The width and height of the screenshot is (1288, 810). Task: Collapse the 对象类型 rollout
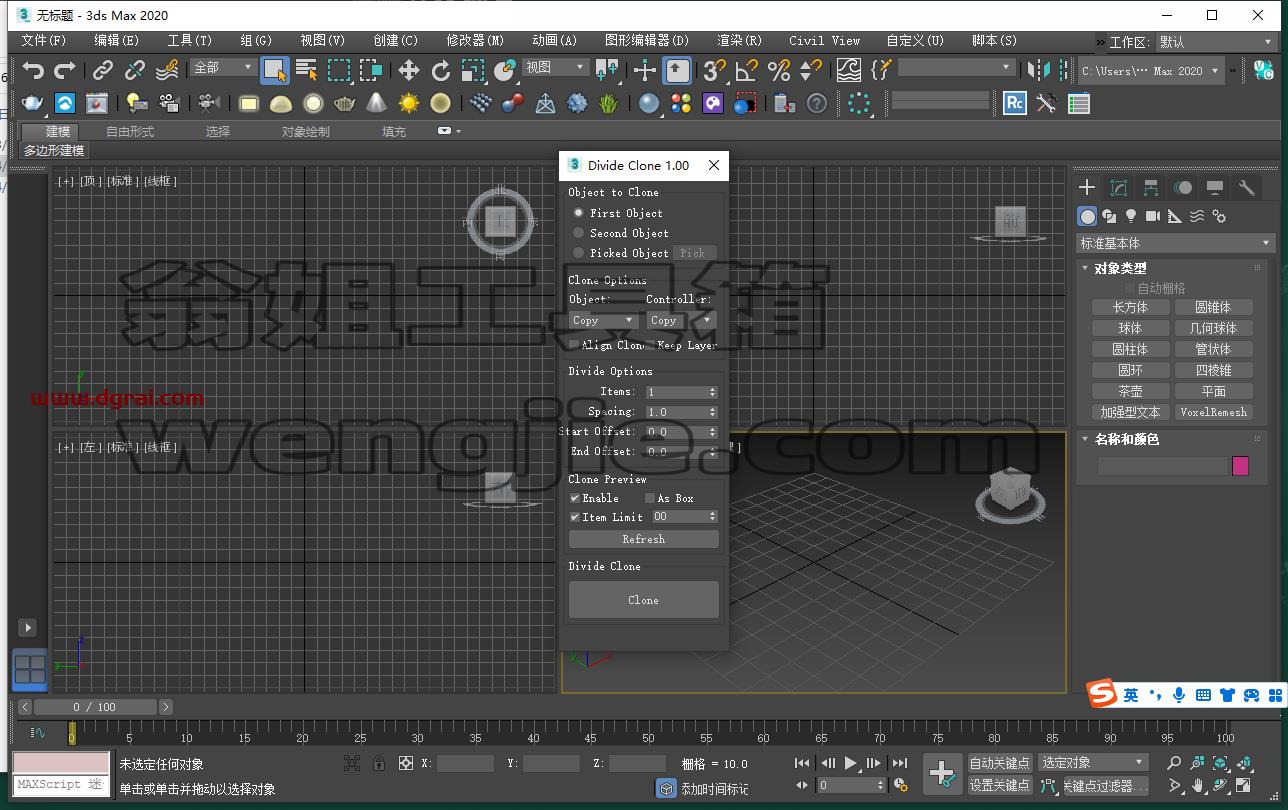point(1120,268)
